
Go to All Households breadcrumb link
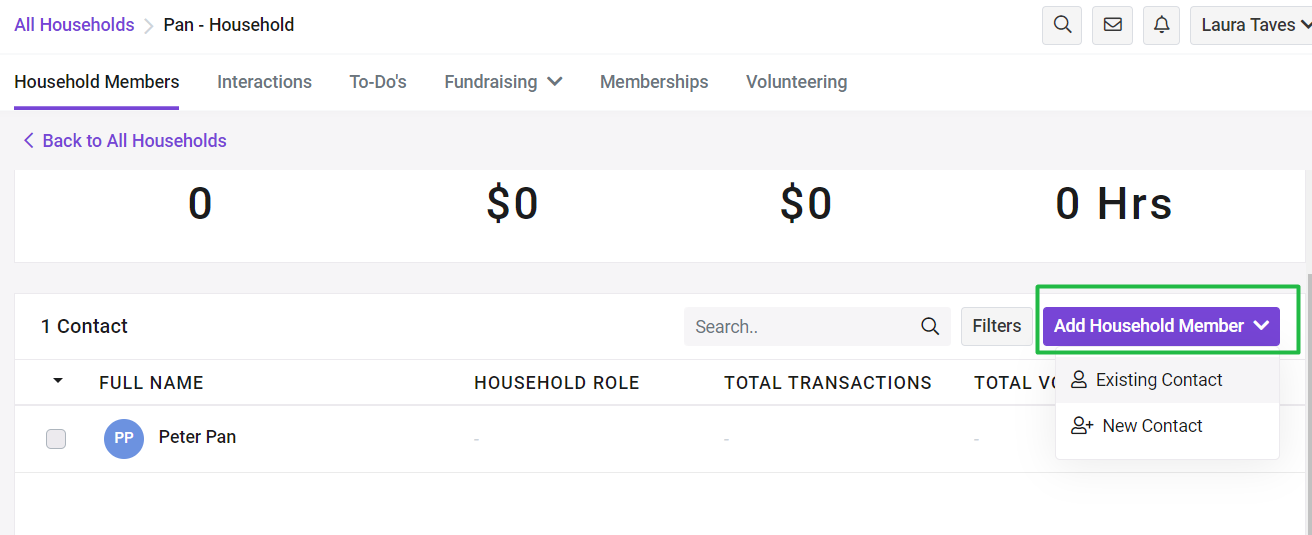(x=74, y=25)
